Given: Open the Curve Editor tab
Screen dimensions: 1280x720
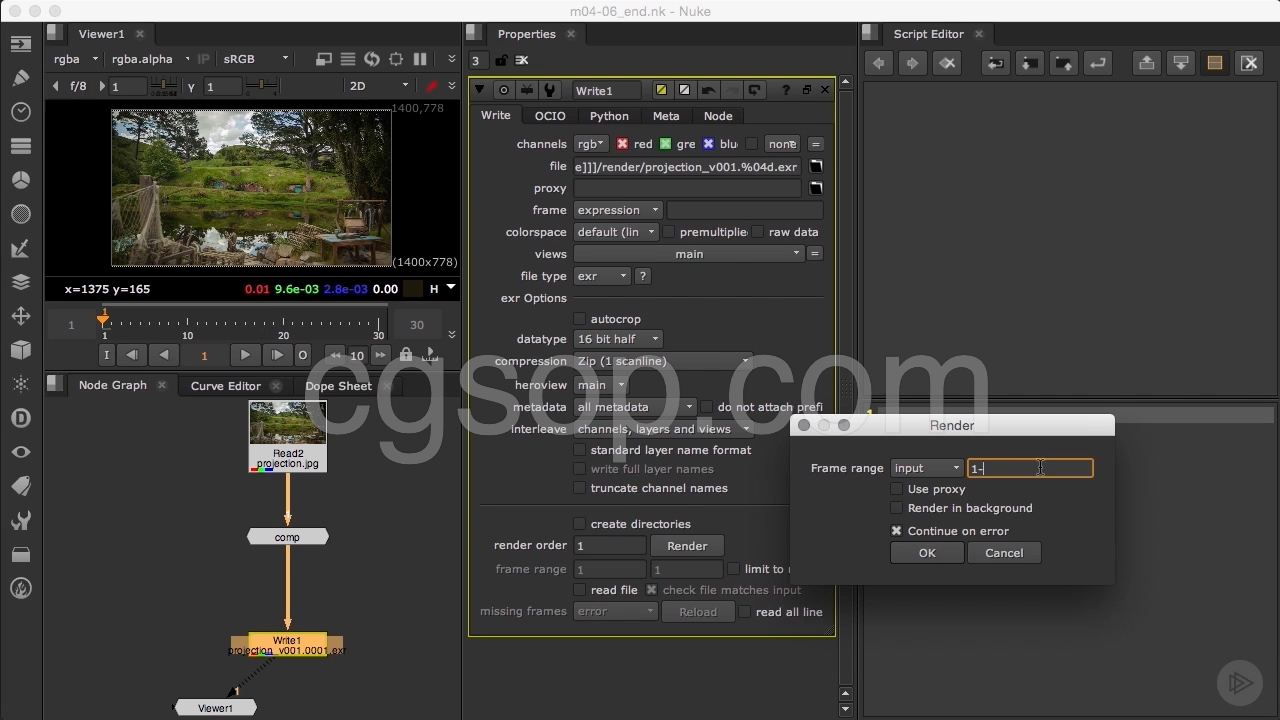Looking at the screenshot, I should pyautogui.click(x=225, y=386).
